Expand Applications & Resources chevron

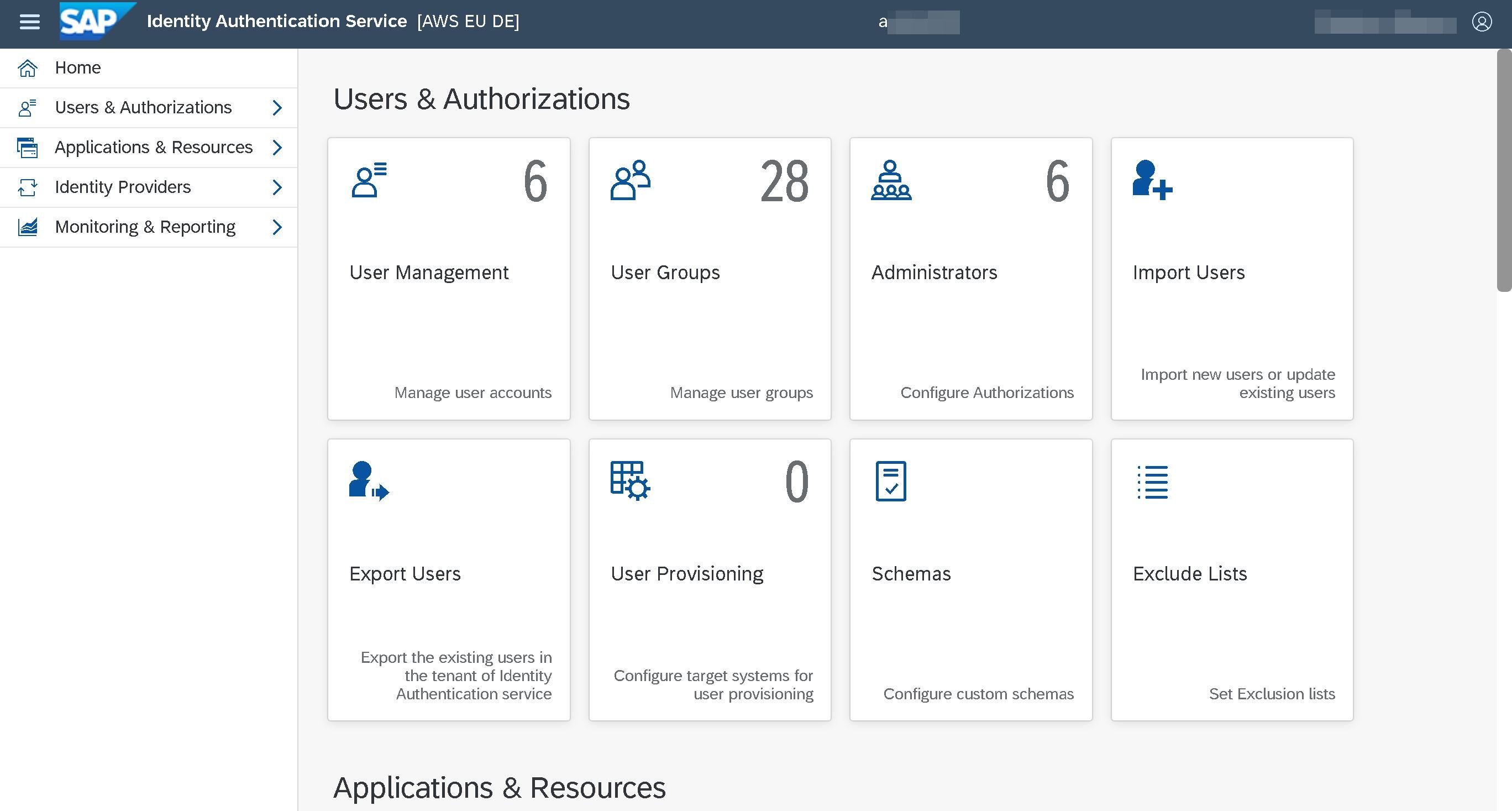(277, 148)
